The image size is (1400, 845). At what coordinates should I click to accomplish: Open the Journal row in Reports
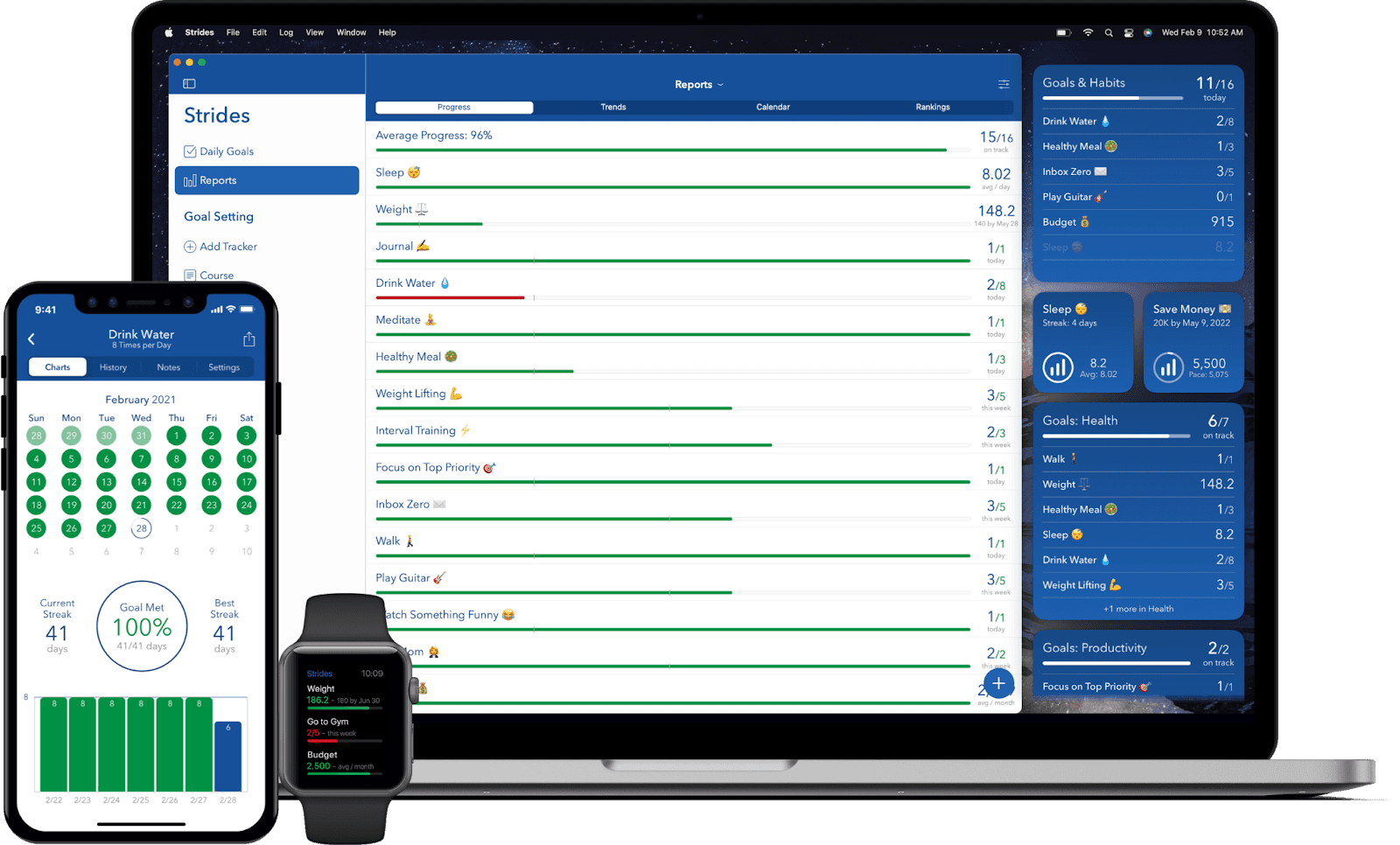(x=694, y=249)
